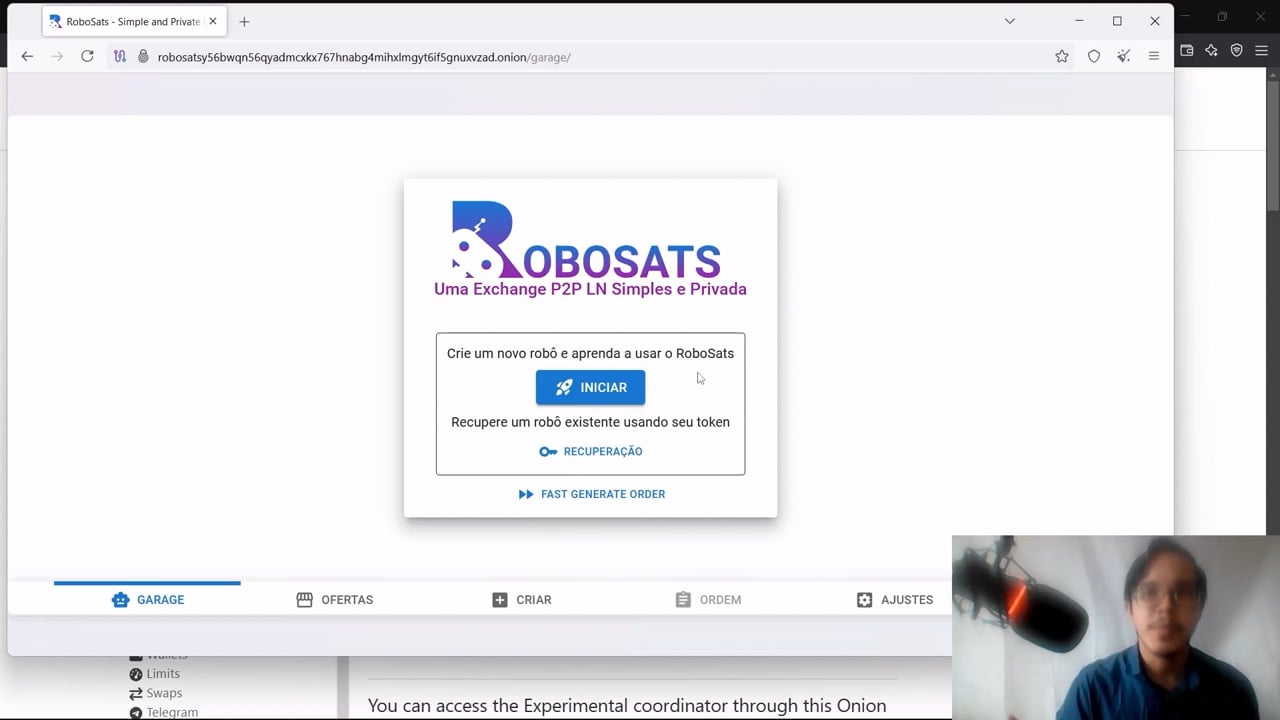Screen dimensions: 1280x720
Task: Open the wallet icon in background browser
Action: click(1187, 50)
